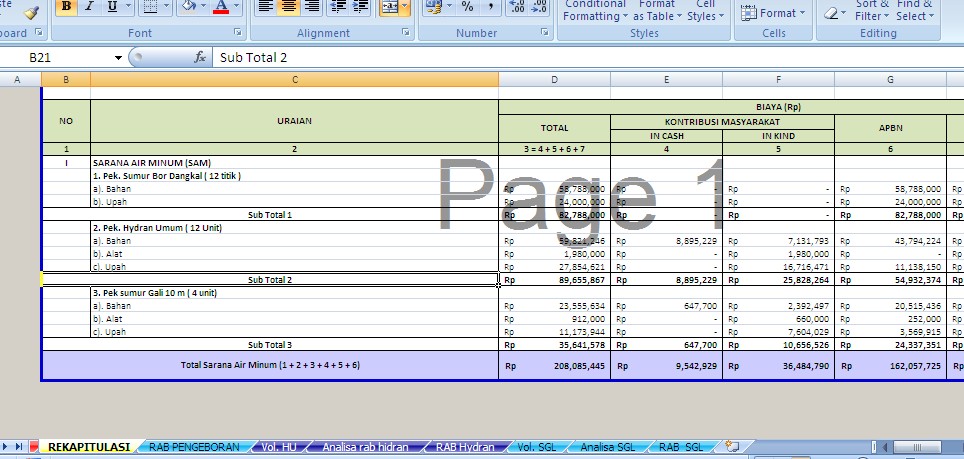Open Accounting format dropdown arrow
The width and height of the screenshot is (964, 459).
click(x=449, y=7)
